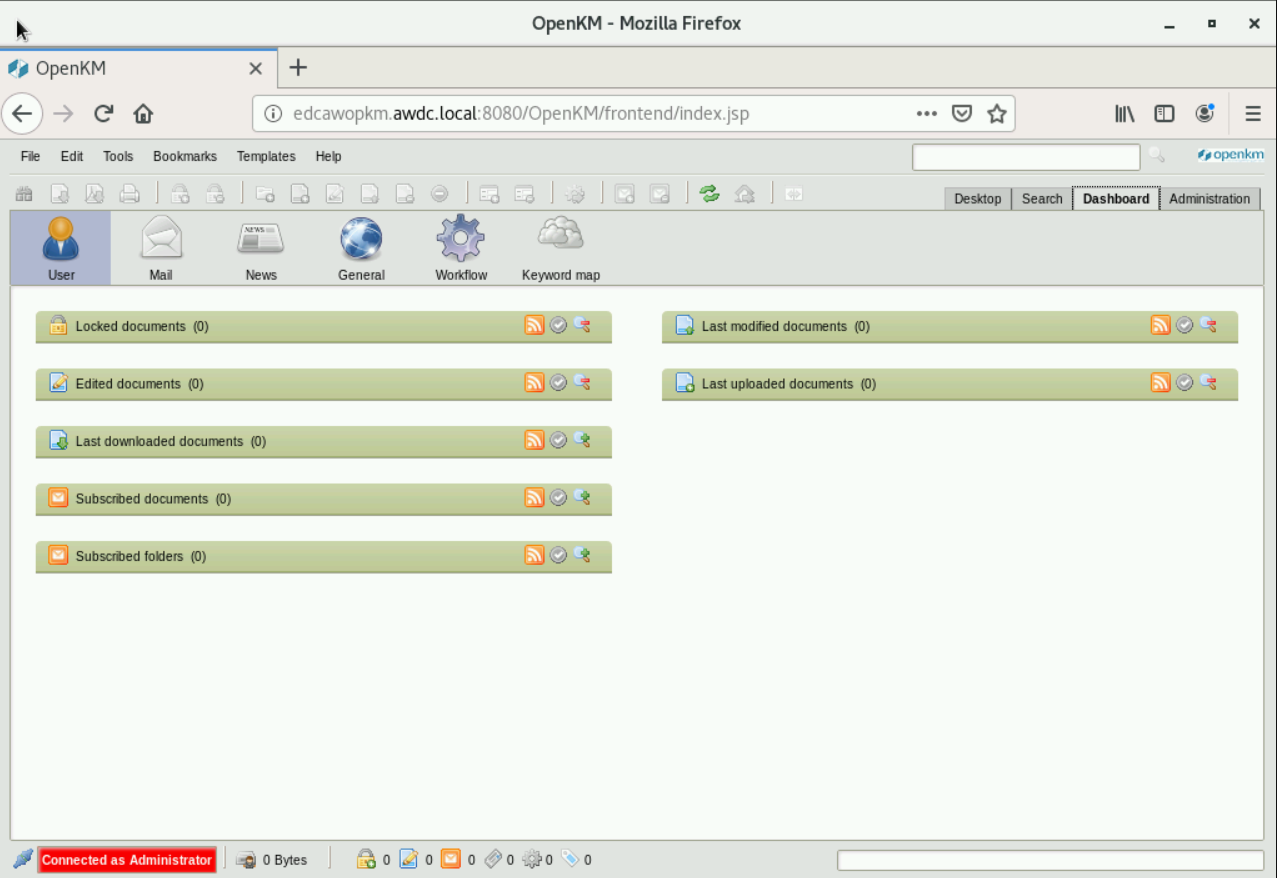Expand the Locked documents section
Image resolution: width=1277 pixels, height=878 pixels.
point(323,326)
